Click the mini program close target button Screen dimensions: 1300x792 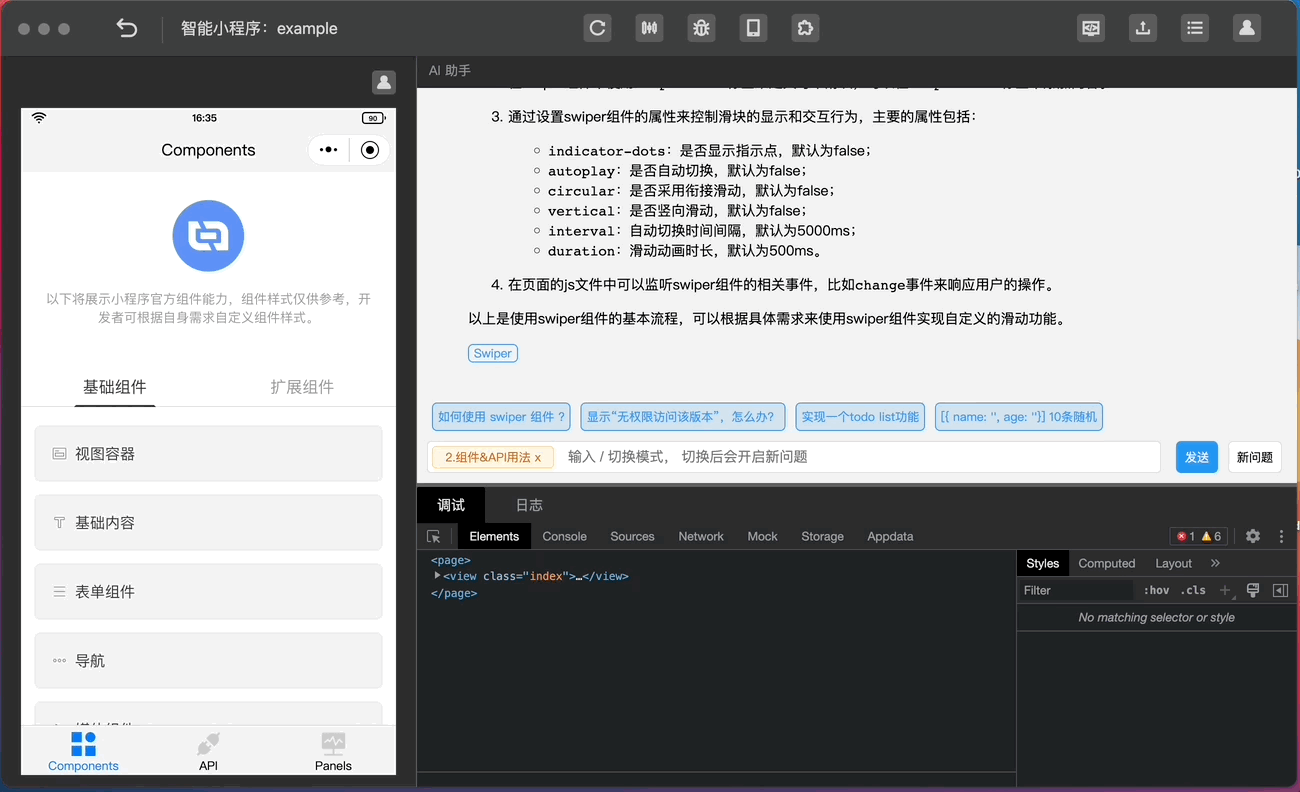coord(370,150)
